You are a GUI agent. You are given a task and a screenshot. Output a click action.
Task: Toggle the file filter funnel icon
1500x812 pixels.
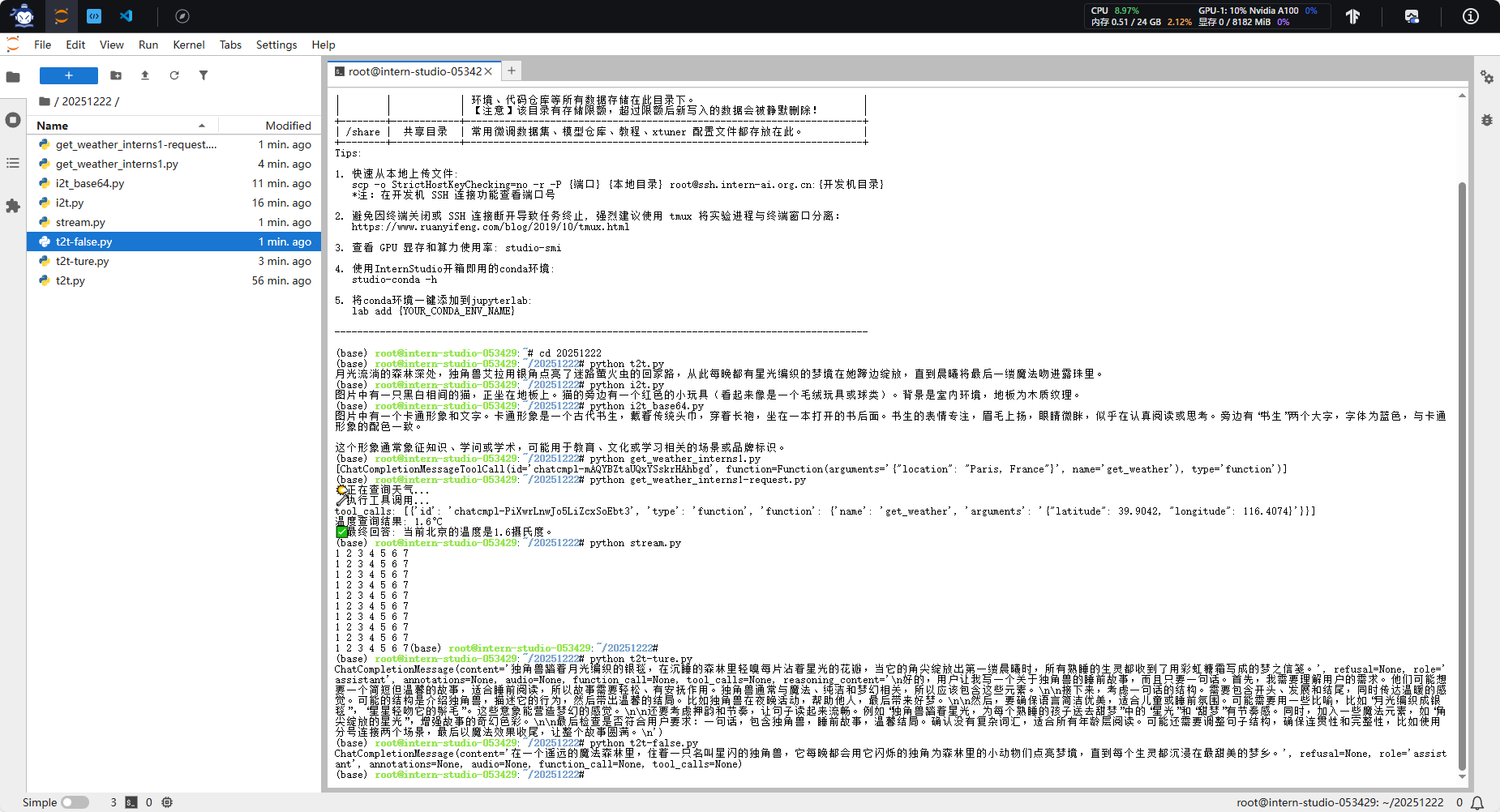coord(204,75)
